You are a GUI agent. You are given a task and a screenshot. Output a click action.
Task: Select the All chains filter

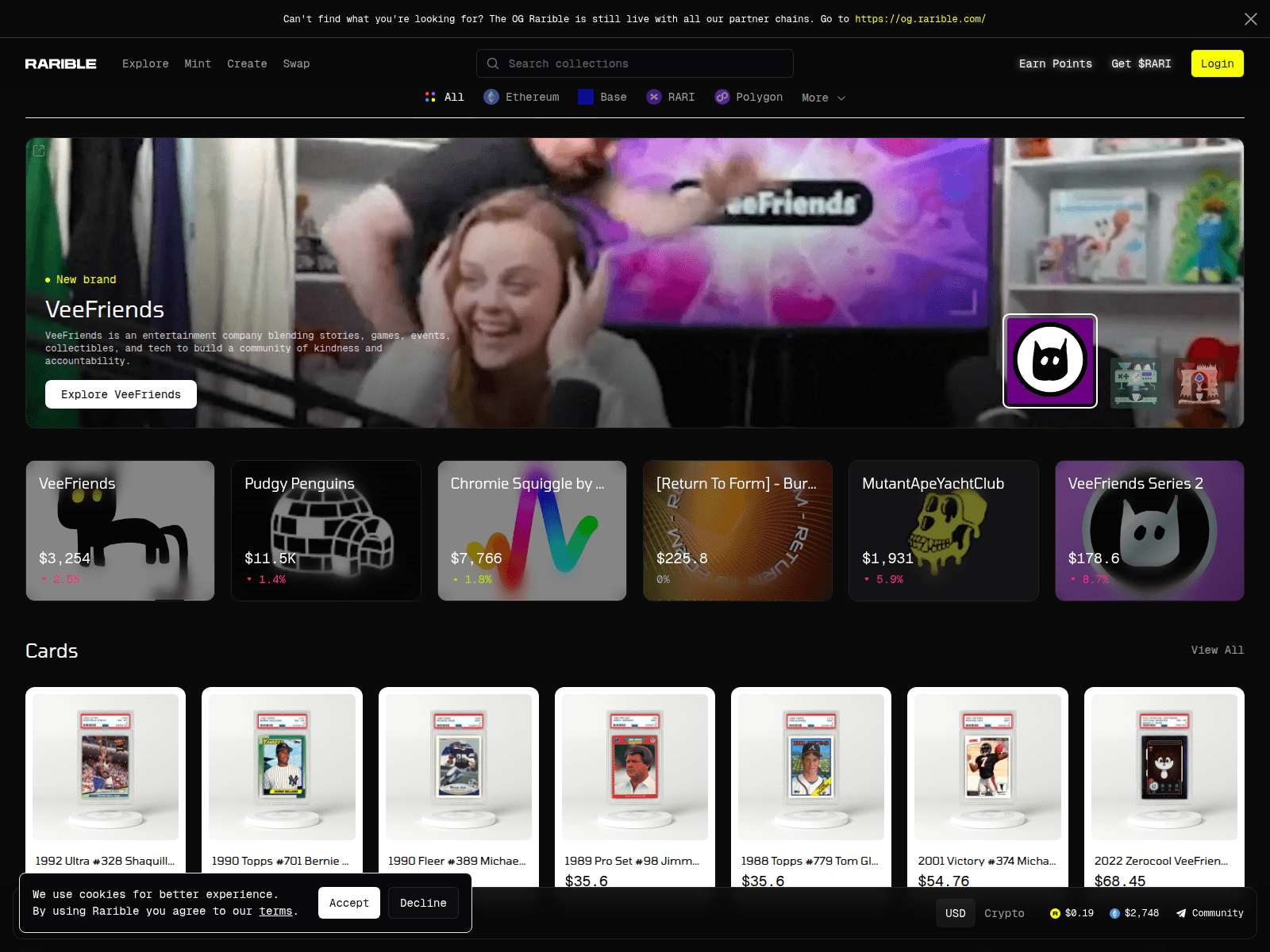click(444, 97)
